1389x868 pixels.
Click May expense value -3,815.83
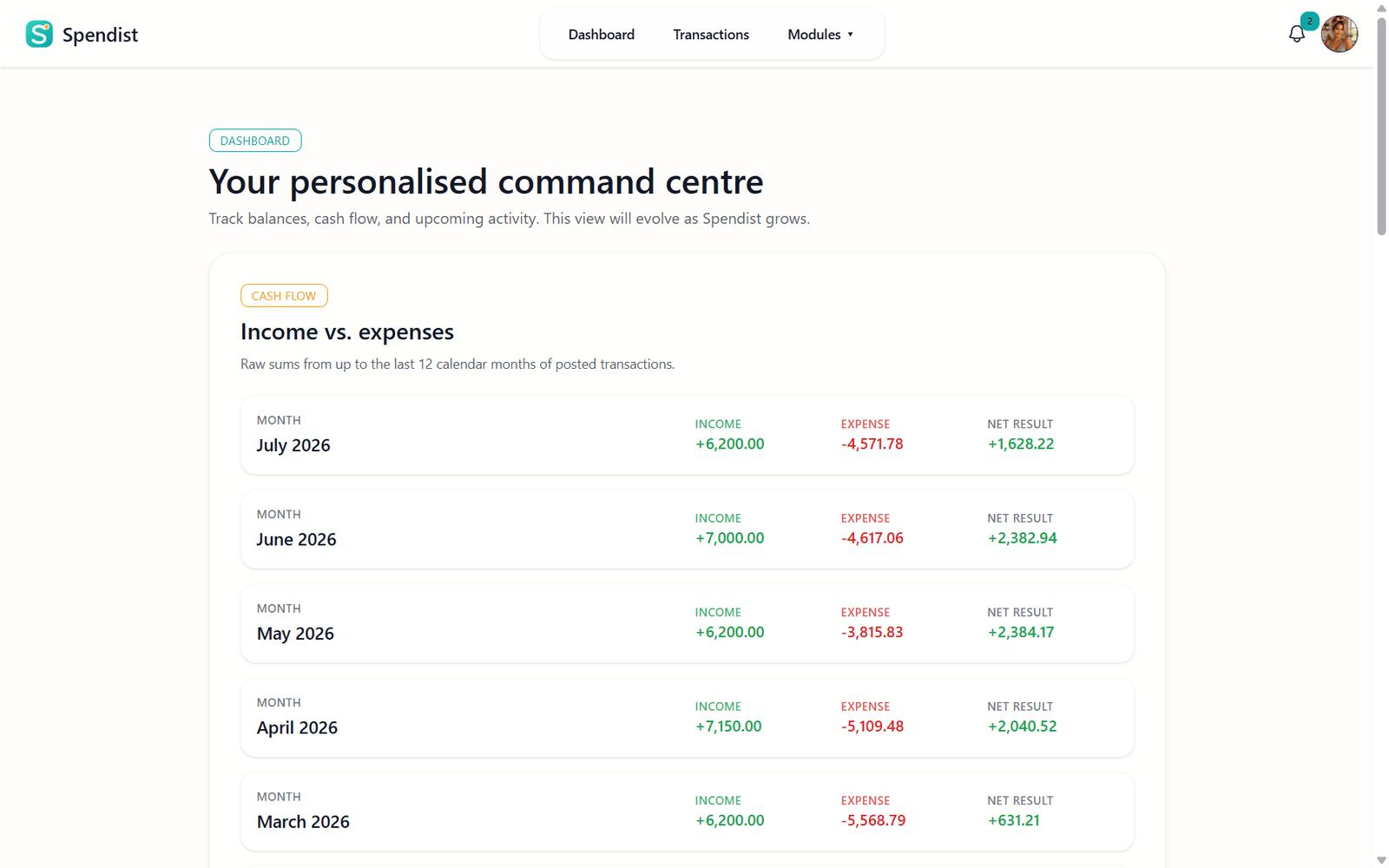pyautogui.click(x=872, y=632)
